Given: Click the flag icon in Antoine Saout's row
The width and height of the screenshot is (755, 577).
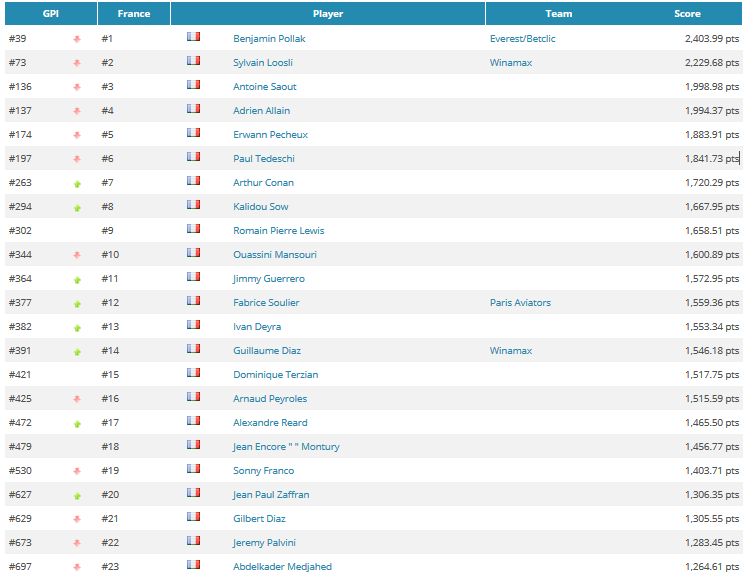Looking at the screenshot, I should click(x=194, y=85).
